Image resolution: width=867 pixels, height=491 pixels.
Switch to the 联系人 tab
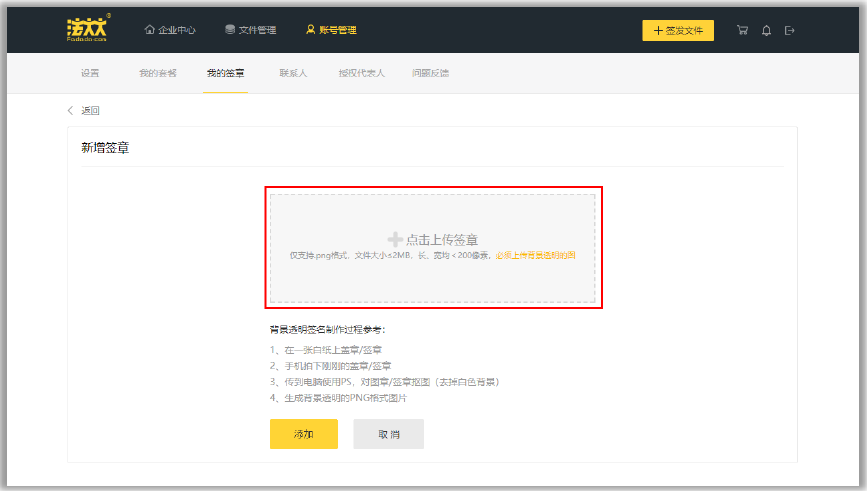[293, 73]
